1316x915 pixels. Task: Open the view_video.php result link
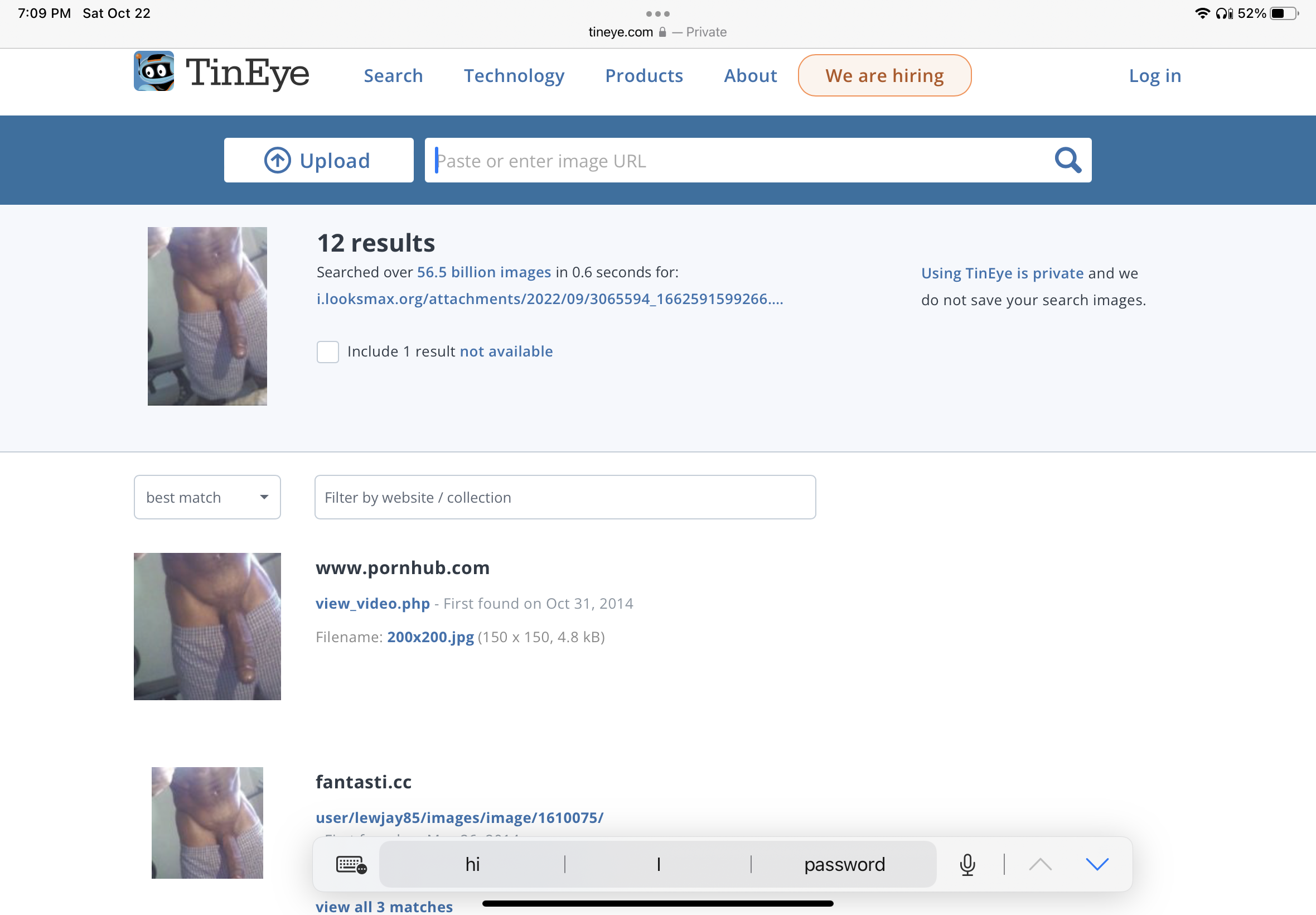pyautogui.click(x=372, y=604)
